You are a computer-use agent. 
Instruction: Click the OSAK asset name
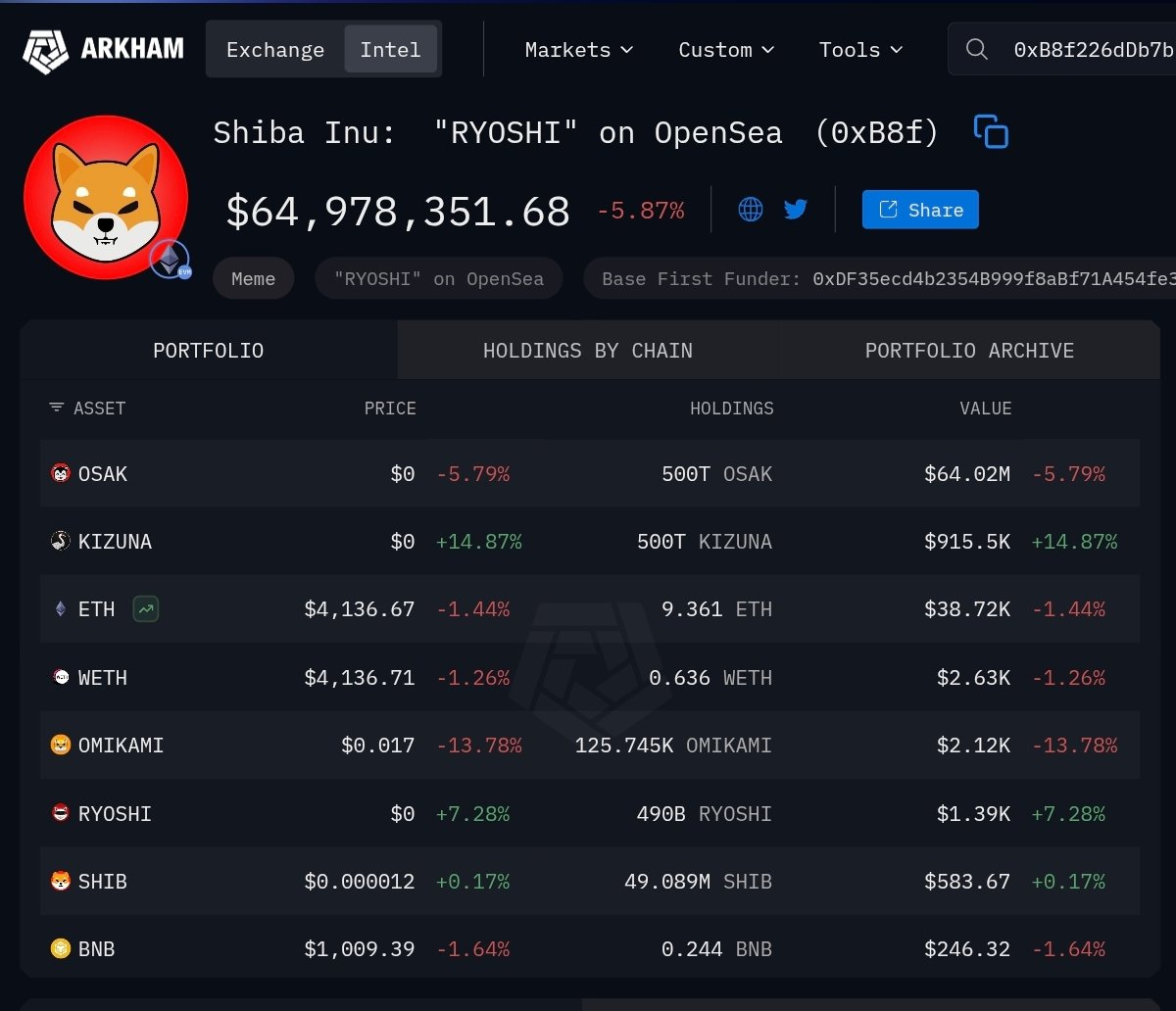103,474
